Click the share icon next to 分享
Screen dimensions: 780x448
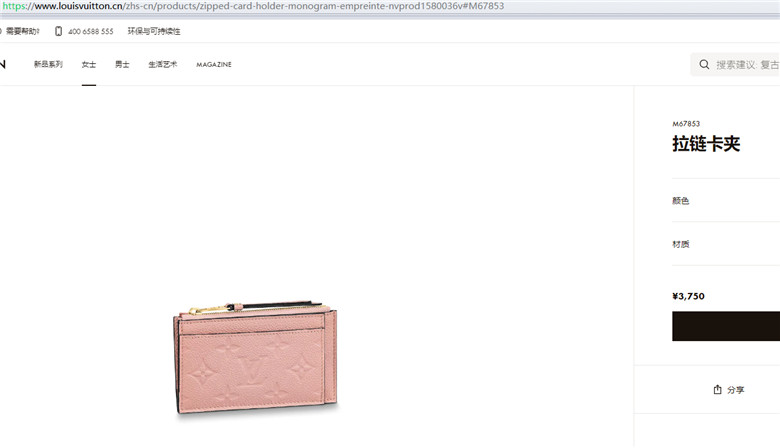717,389
